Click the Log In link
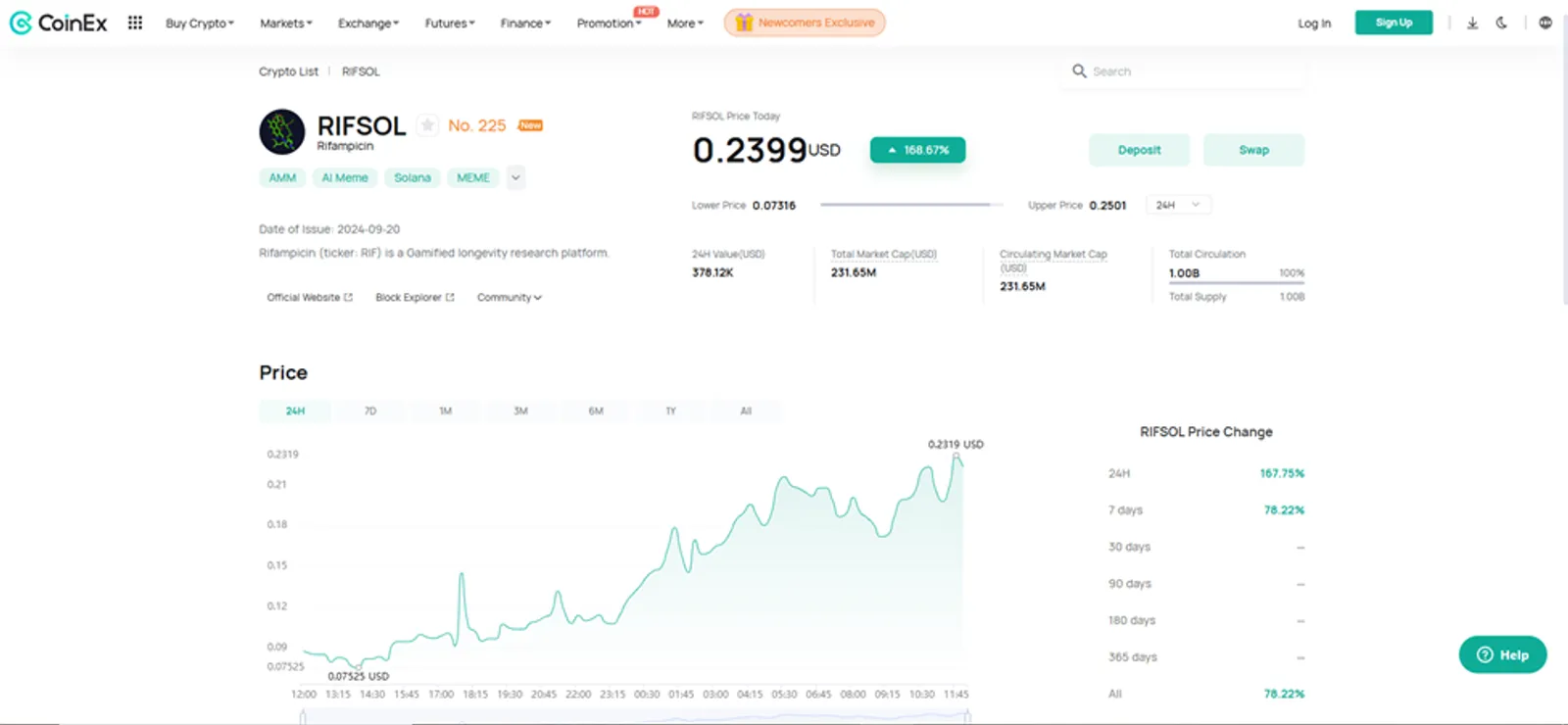The height and width of the screenshot is (725, 1568). point(1314,23)
